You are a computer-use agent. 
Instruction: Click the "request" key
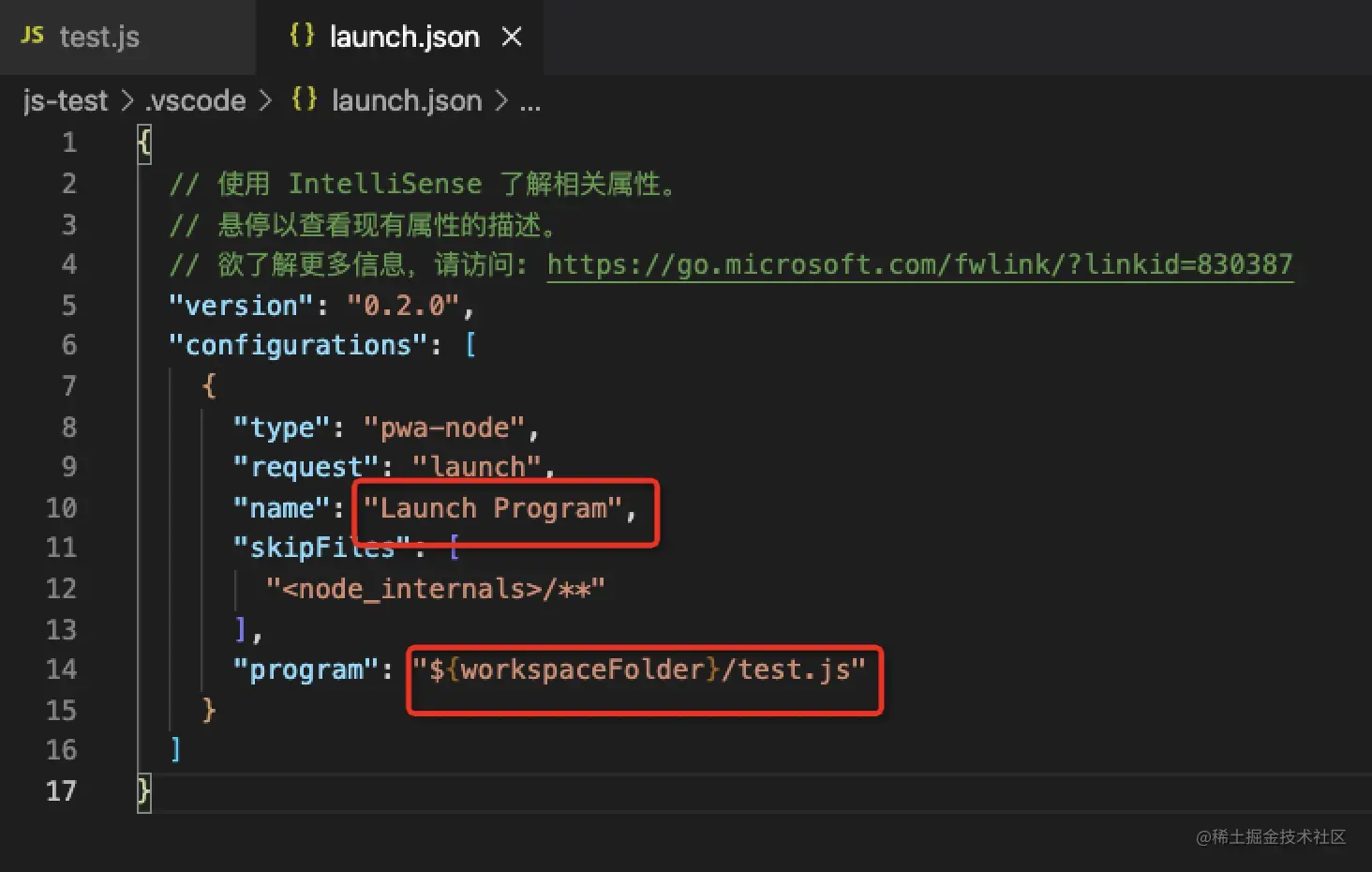[306, 467]
